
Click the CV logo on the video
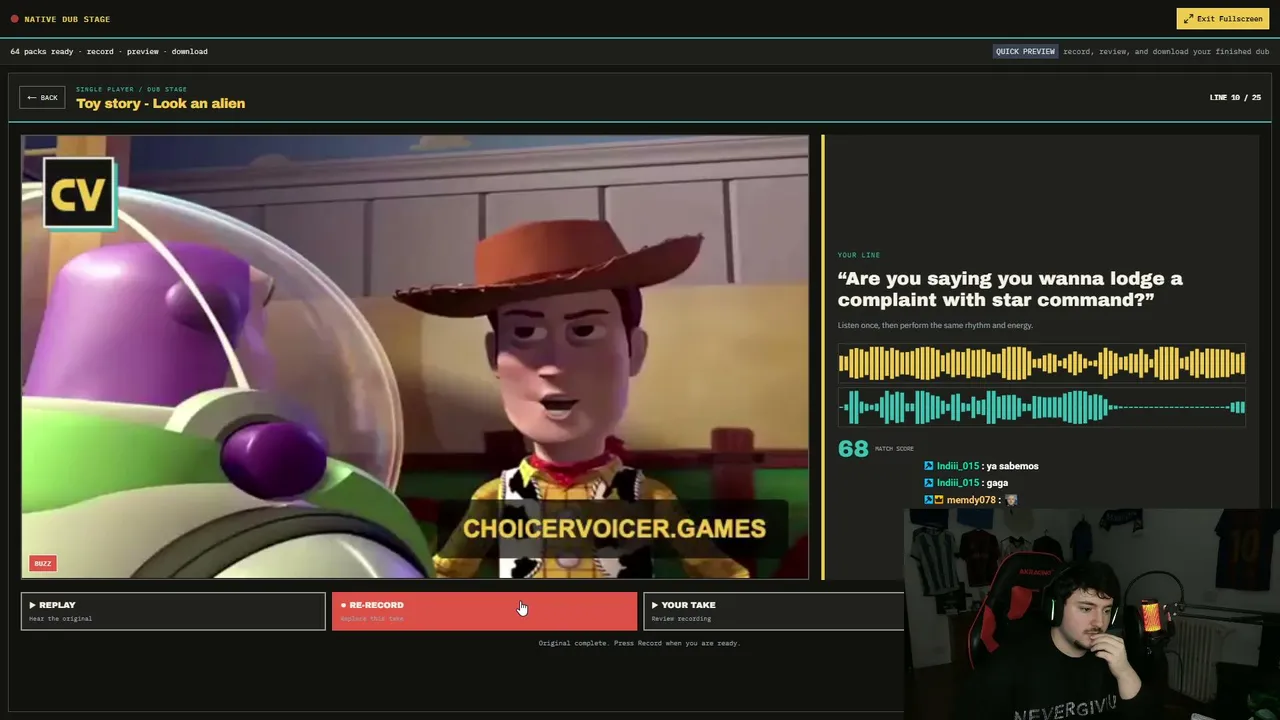tap(79, 194)
